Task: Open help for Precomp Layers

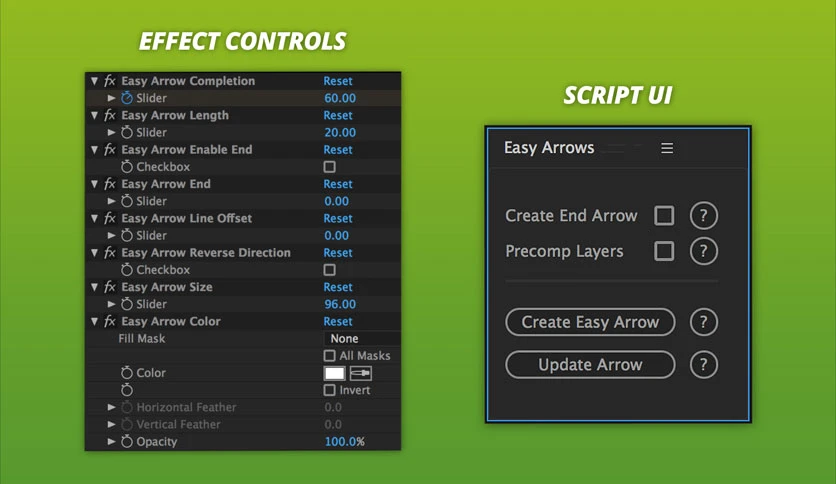Action: [x=703, y=251]
